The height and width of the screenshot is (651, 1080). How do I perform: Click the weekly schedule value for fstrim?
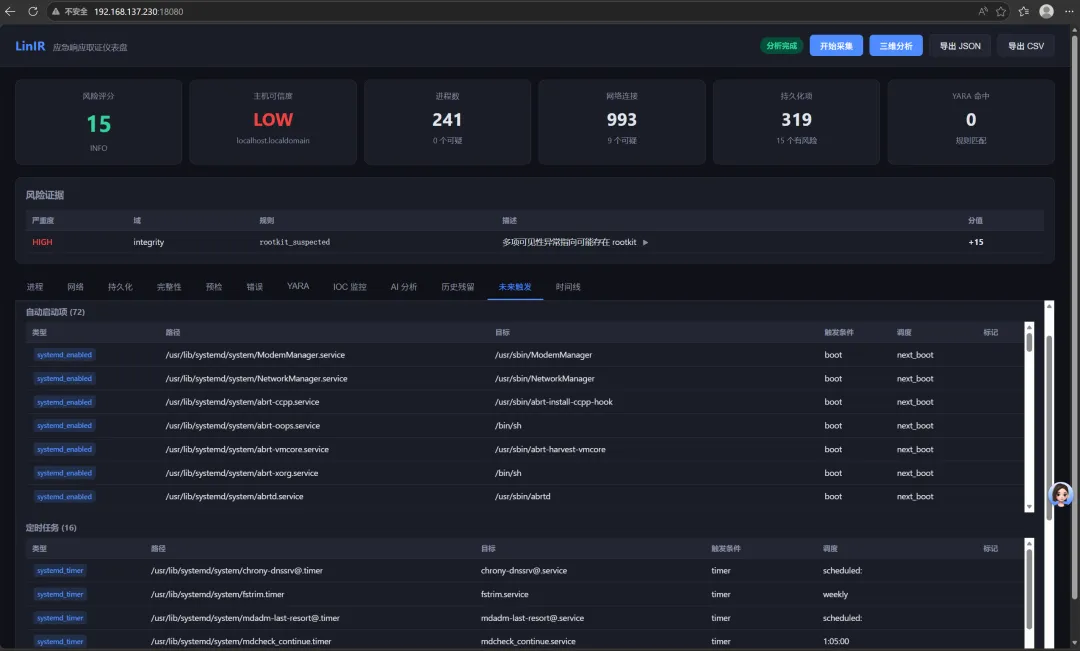coord(835,595)
